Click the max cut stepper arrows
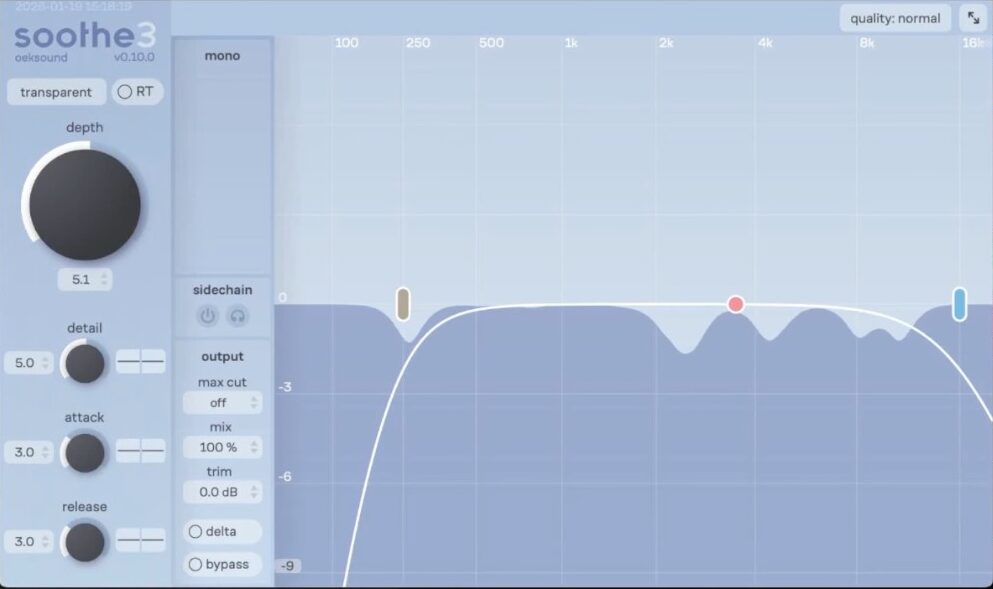 pos(254,403)
